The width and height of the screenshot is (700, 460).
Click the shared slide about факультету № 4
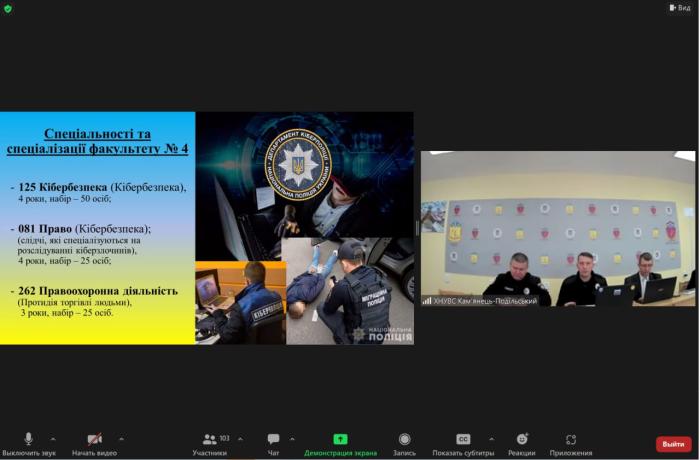(x=207, y=228)
